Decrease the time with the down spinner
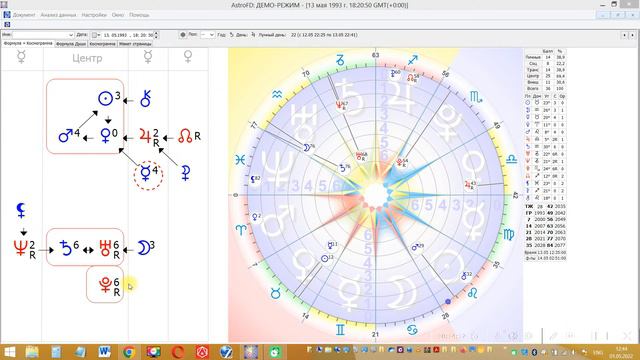Screen dimensions: 640x360 point(156,37)
